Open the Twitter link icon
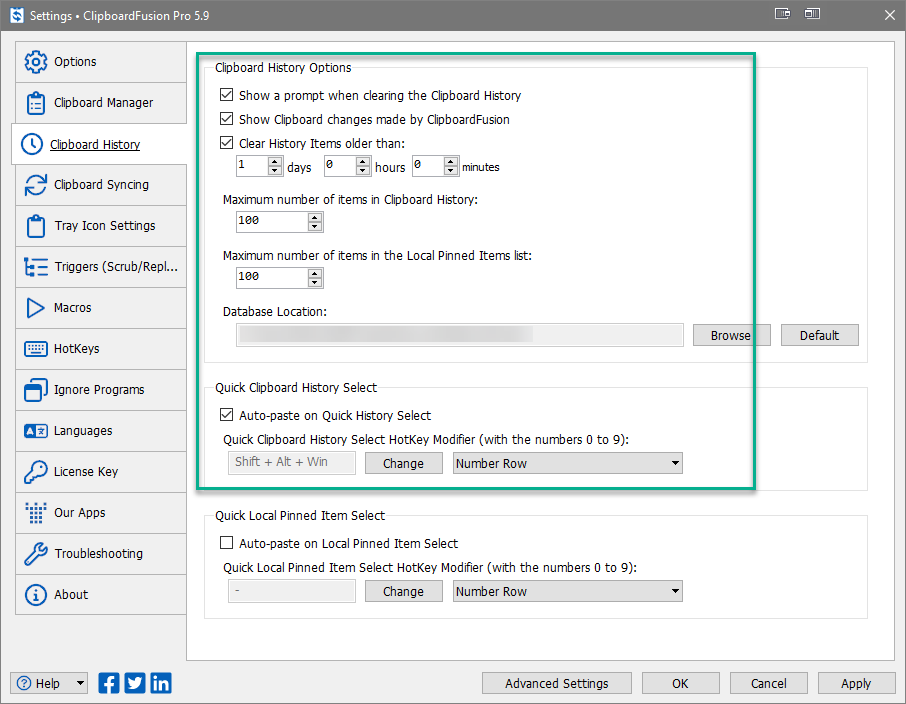This screenshot has width=906, height=704. click(x=135, y=683)
